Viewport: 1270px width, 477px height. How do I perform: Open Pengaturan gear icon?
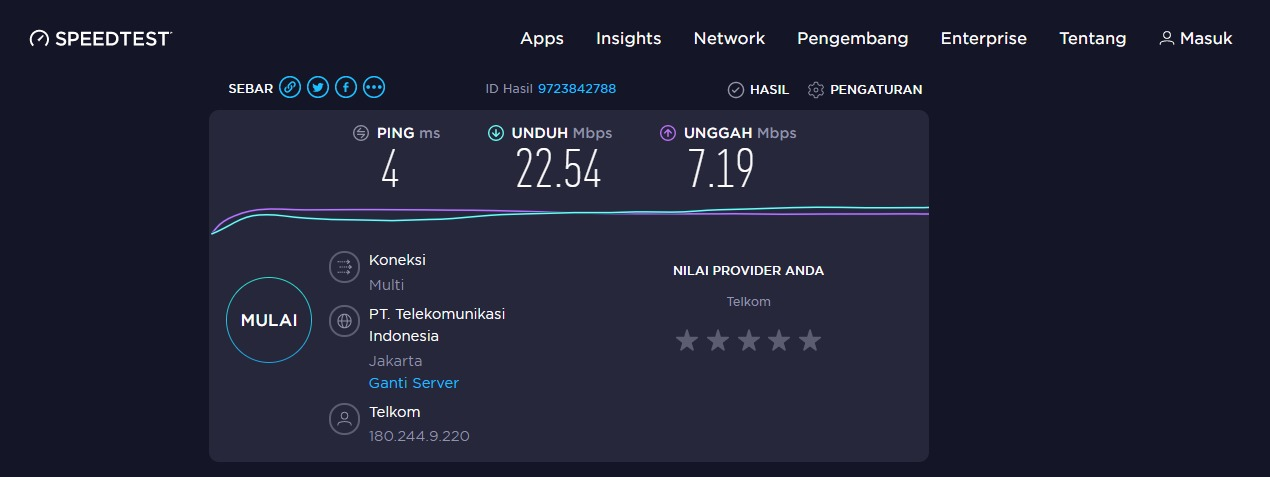pos(815,90)
